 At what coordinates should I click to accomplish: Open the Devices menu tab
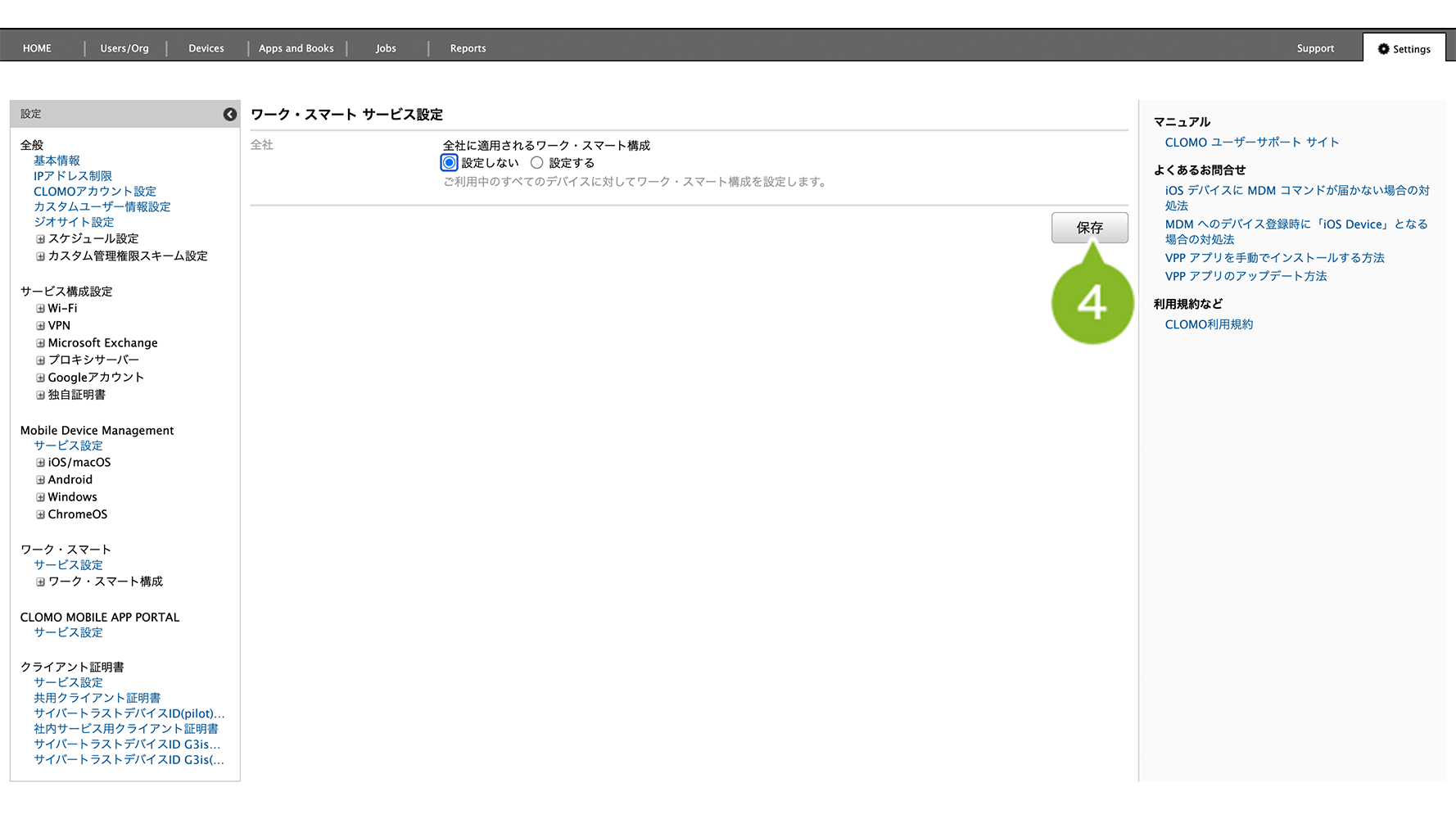[206, 48]
